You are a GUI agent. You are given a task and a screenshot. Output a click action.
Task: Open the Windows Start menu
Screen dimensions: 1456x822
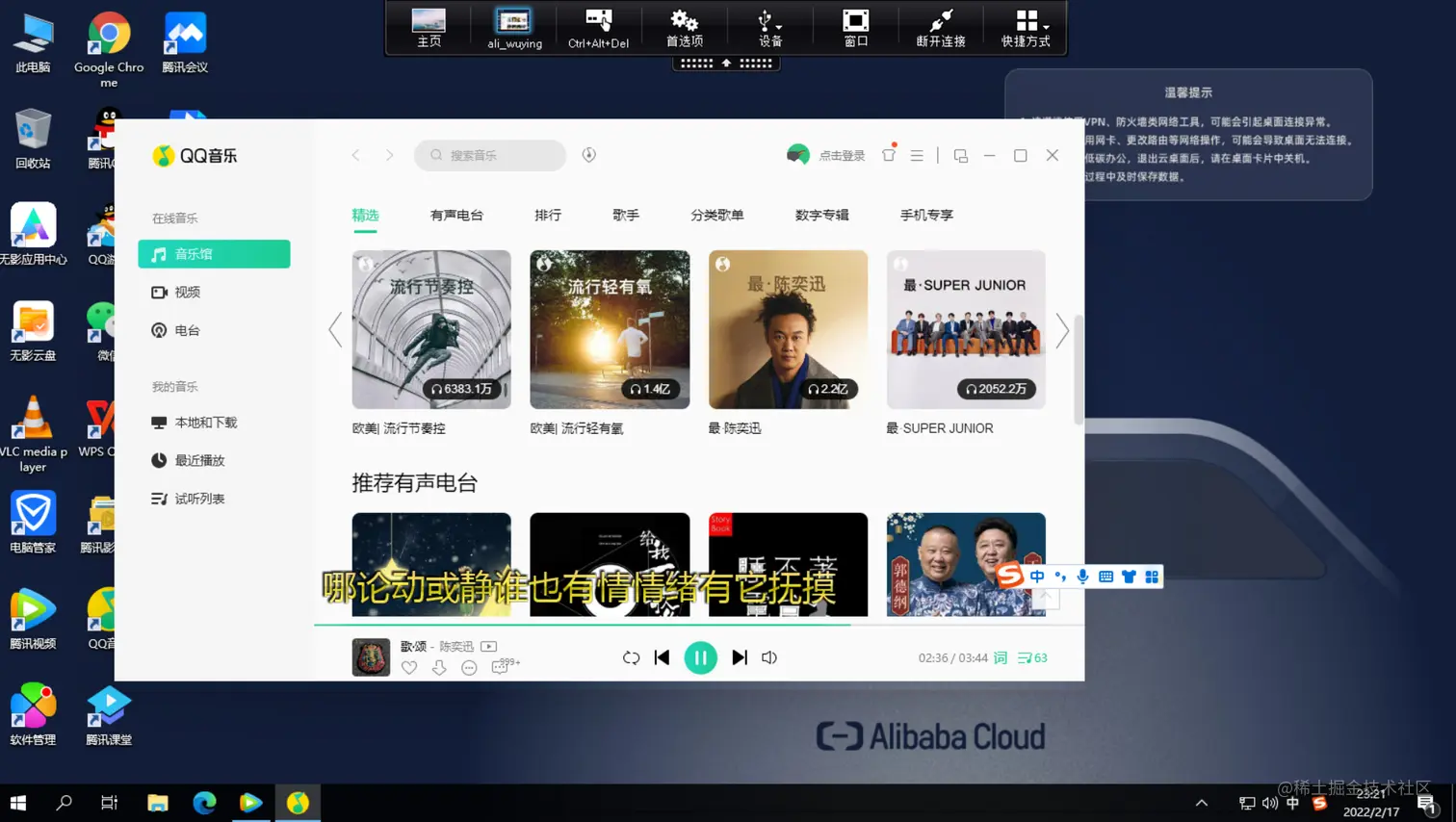coord(18,803)
